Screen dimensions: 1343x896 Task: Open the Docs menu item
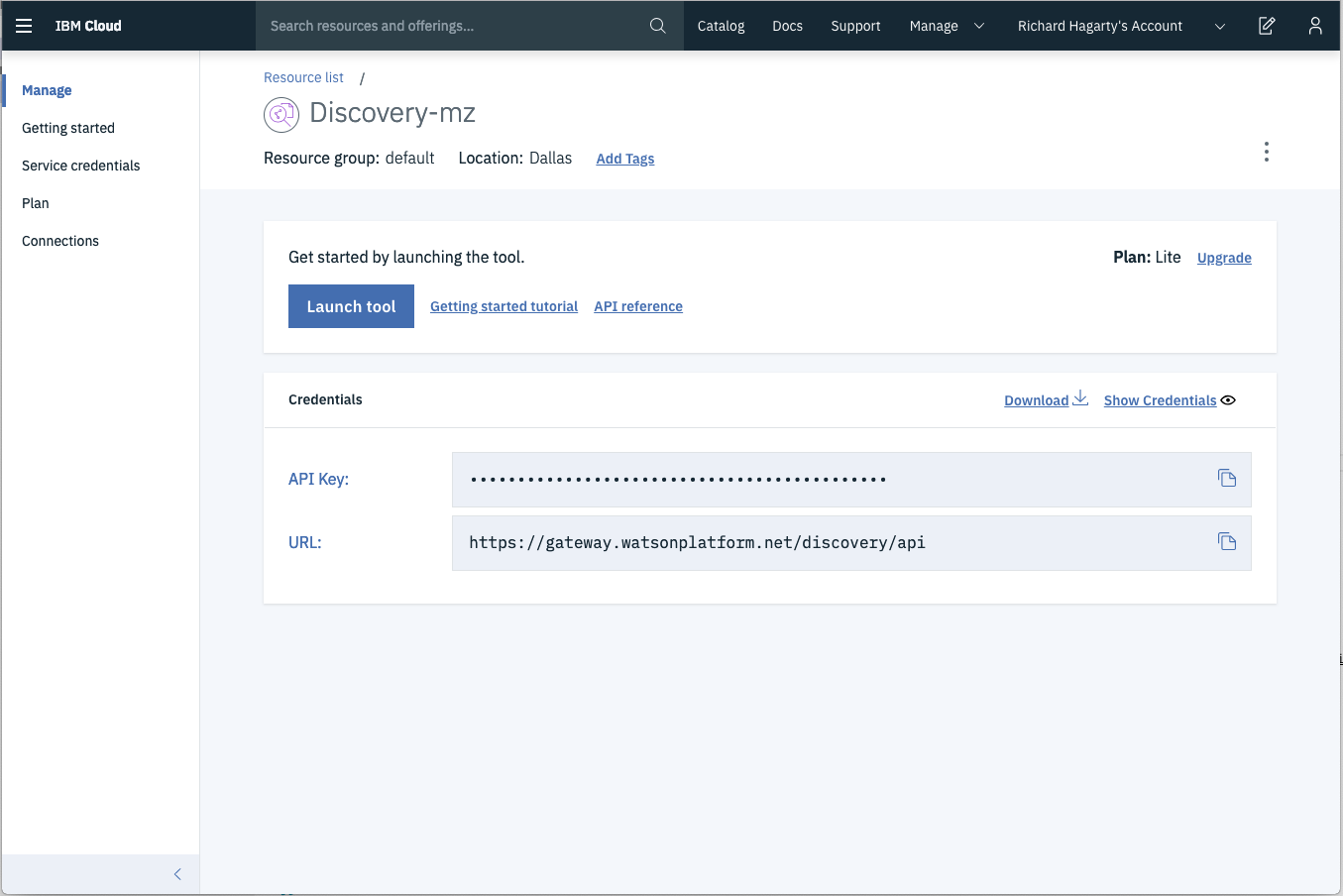coord(787,26)
